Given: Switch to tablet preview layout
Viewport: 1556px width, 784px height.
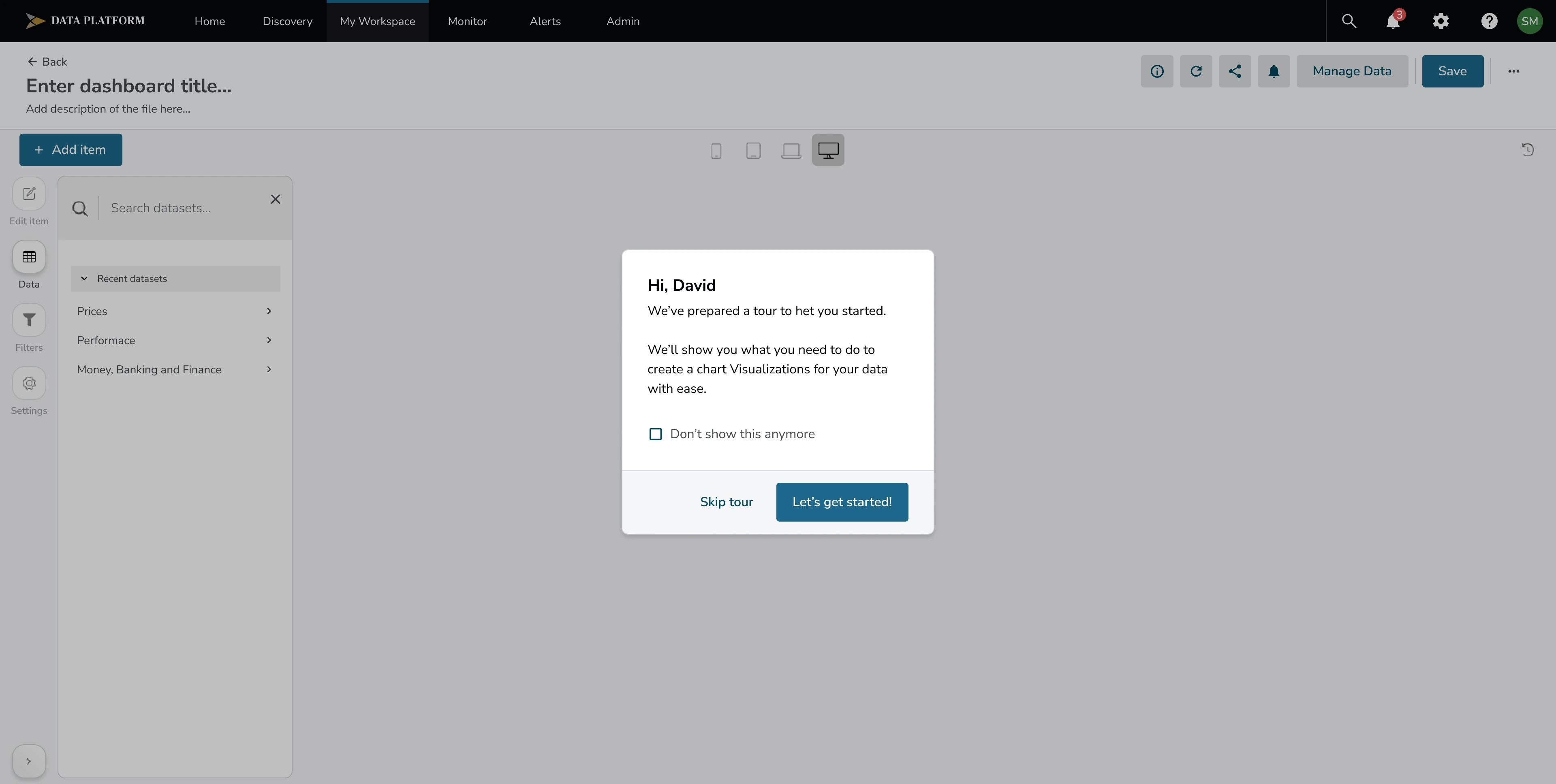Looking at the screenshot, I should point(753,150).
